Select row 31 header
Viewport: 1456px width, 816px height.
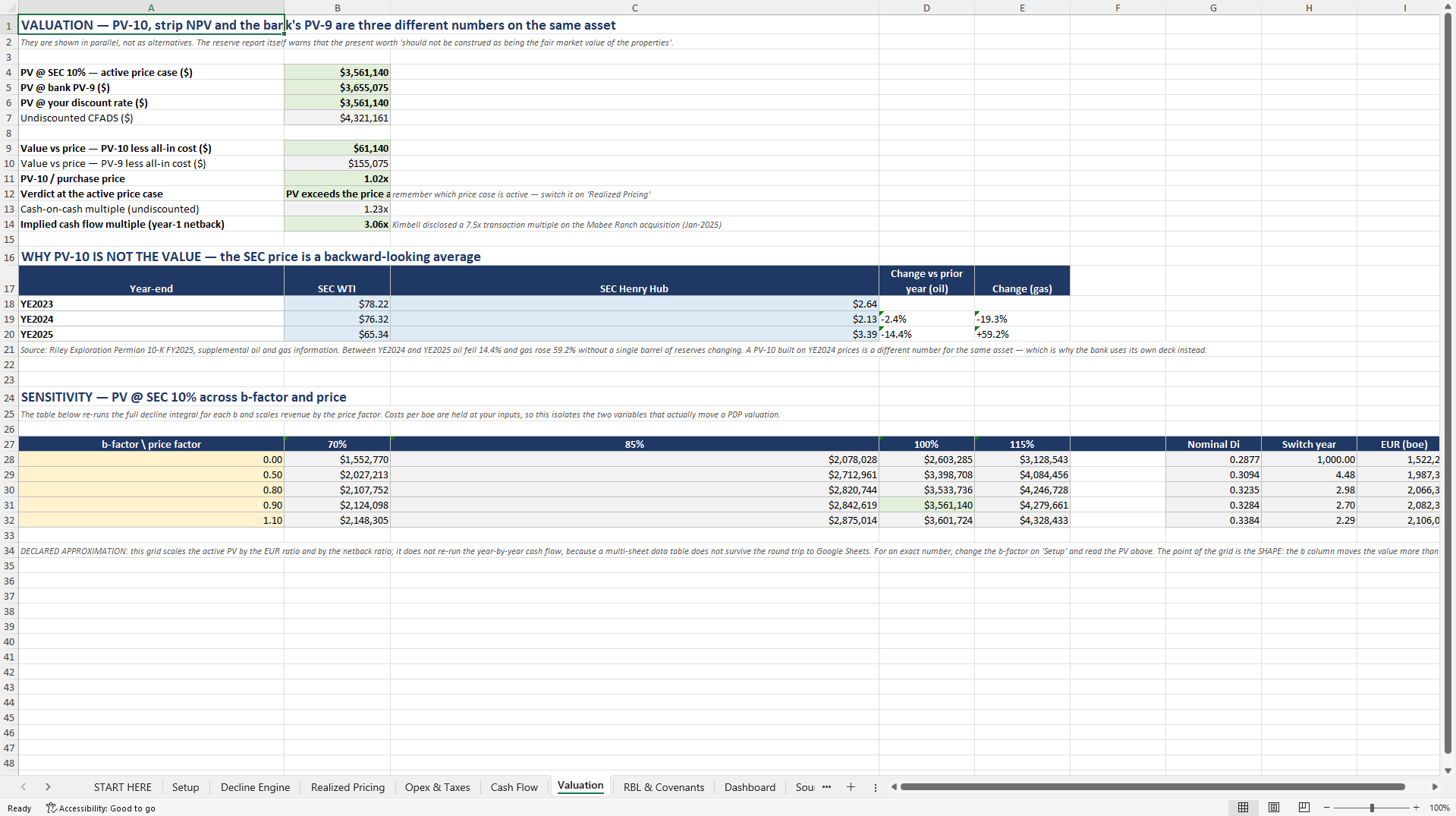click(x=9, y=505)
